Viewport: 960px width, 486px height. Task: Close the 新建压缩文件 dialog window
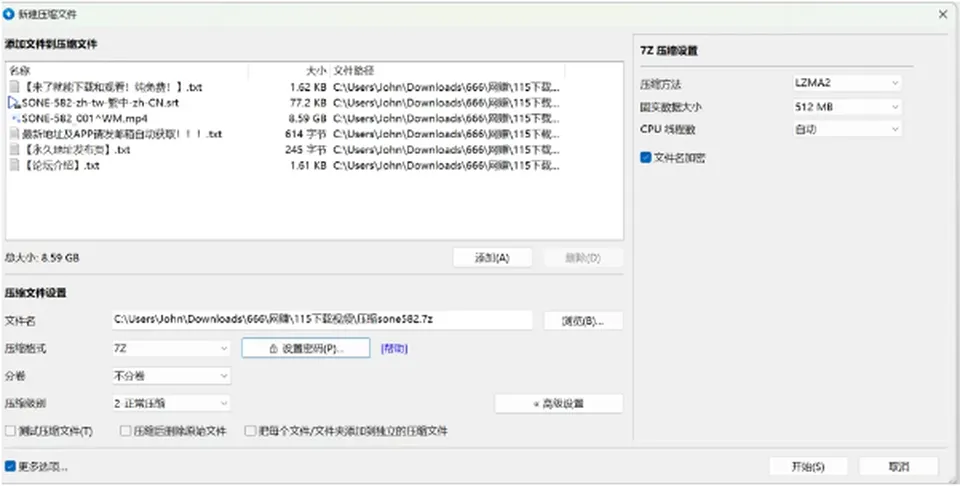(x=943, y=14)
